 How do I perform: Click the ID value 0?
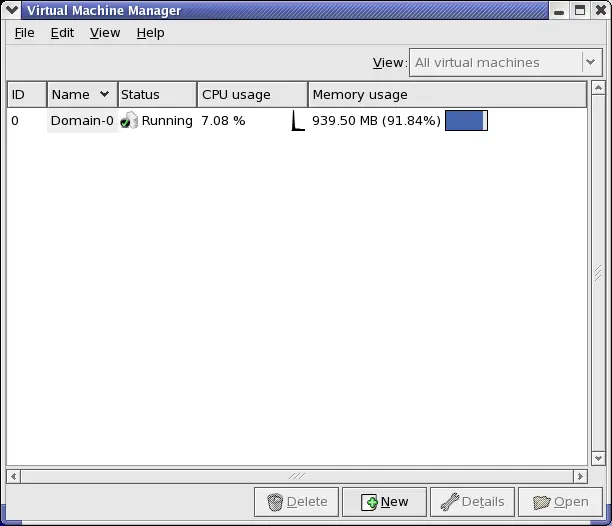coord(15,121)
